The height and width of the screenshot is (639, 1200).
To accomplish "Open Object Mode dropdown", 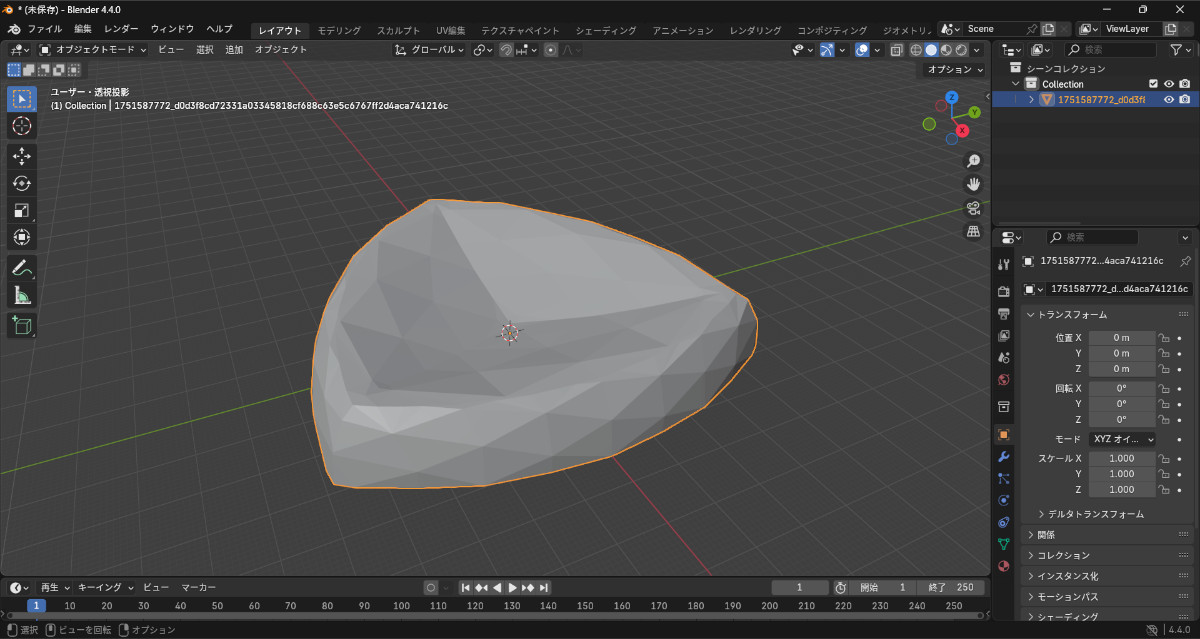I will coord(93,49).
